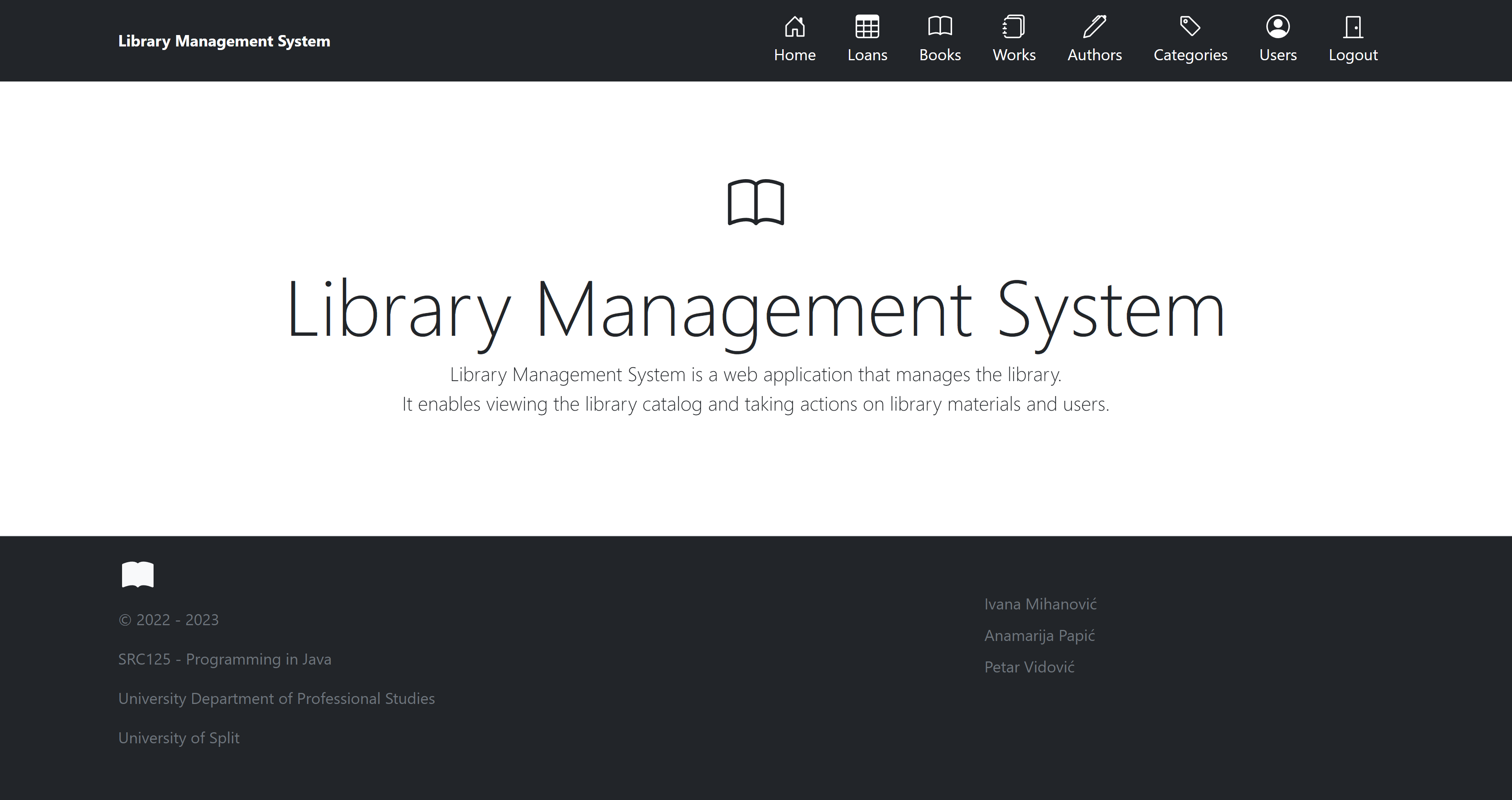Click the name Anamarija Papić in footer
The image size is (1512, 800).
click(x=1039, y=636)
